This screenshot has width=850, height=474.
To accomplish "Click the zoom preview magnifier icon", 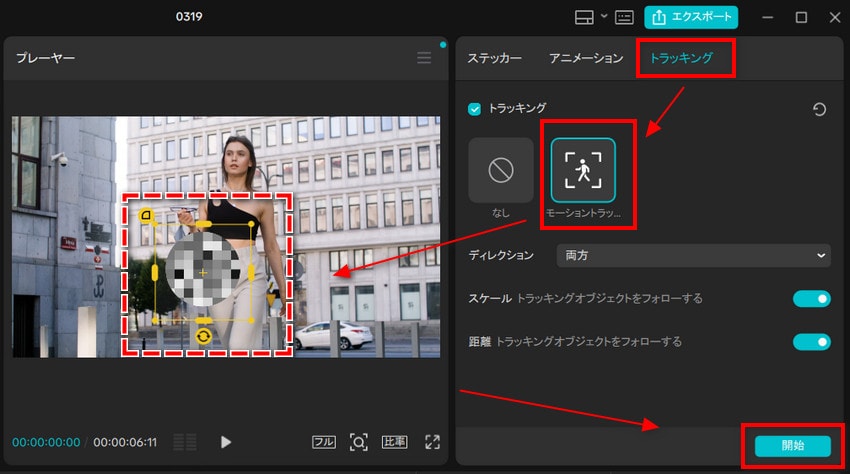I will point(358,442).
